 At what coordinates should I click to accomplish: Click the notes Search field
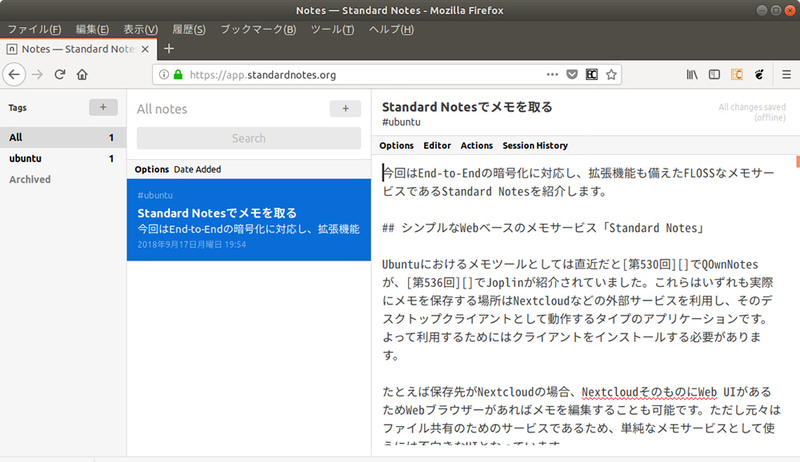click(248, 138)
